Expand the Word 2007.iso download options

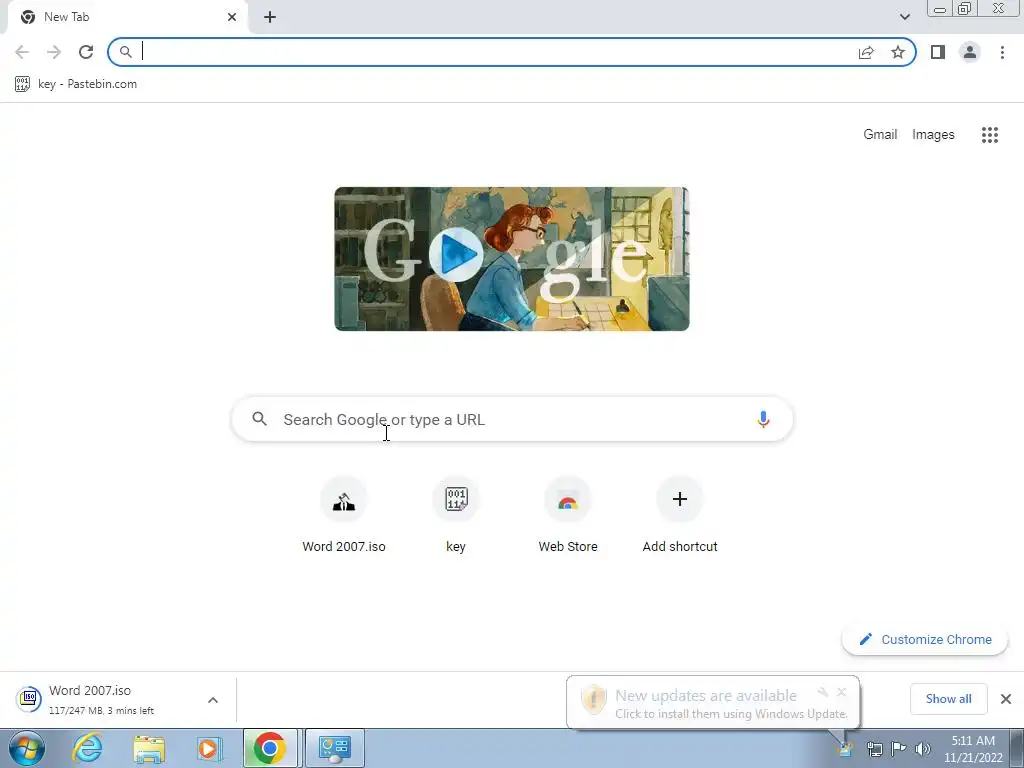click(213, 699)
